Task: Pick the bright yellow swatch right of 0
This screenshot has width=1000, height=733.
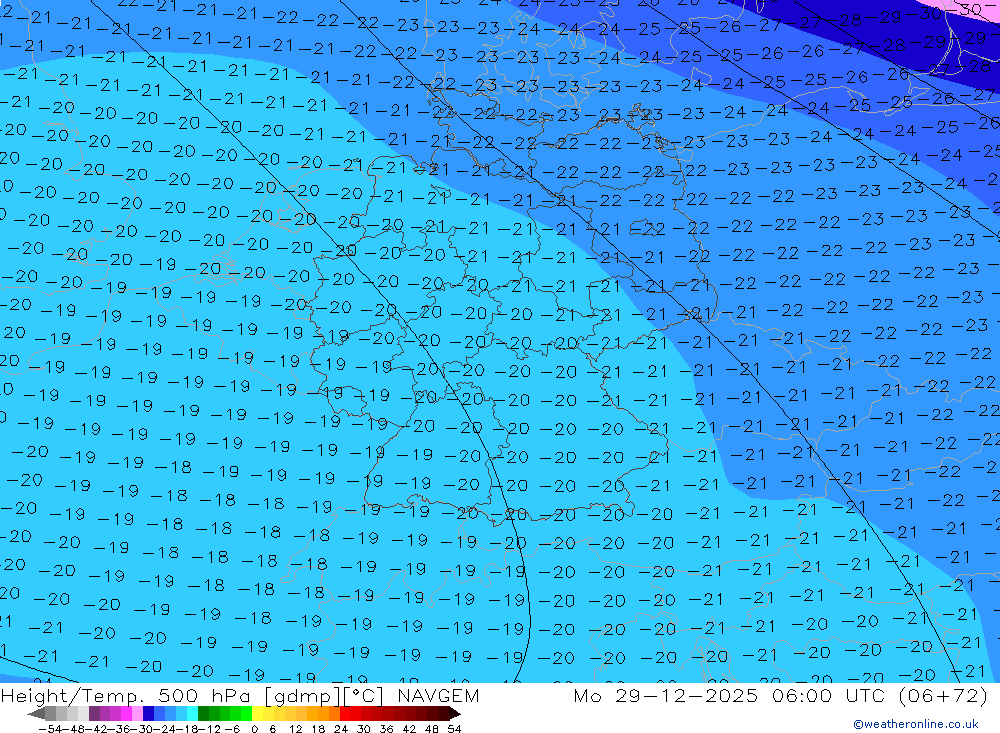Action: (259, 714)
